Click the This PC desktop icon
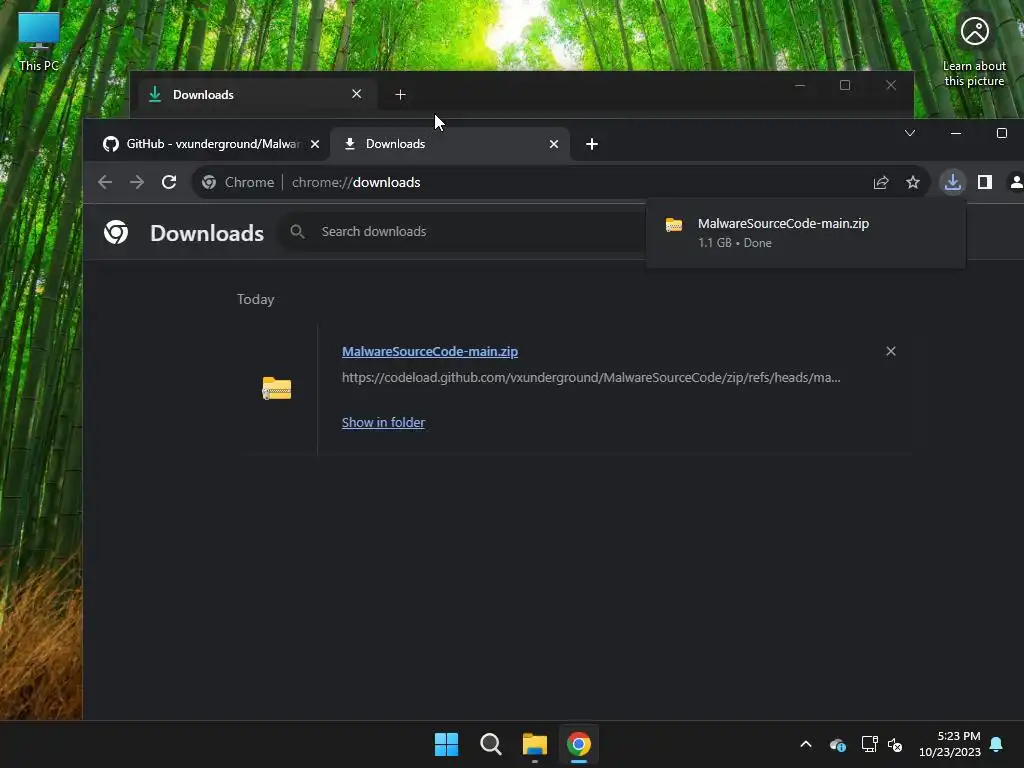Image resolution: width=1024 pixels, height=768 pixels. pyautogui.click(x=39, y=41)
